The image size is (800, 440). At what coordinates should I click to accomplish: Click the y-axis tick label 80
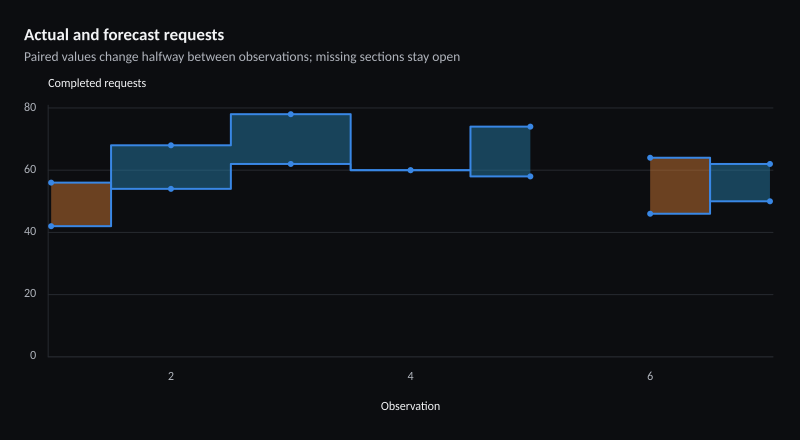(30, 108)
